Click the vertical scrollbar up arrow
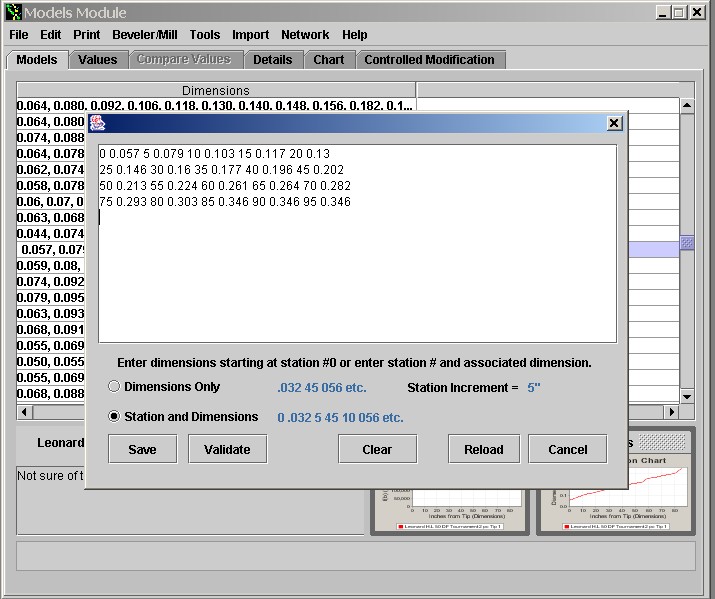 pos(687,105)
